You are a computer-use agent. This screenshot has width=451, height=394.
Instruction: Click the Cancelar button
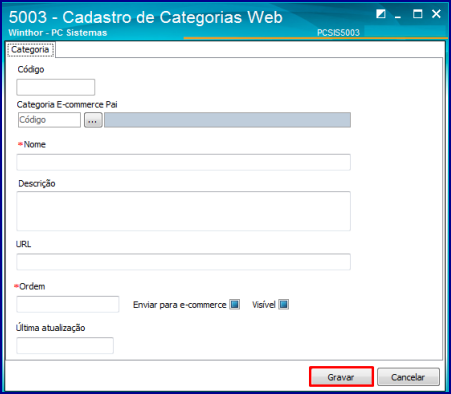tap(408, 377)
